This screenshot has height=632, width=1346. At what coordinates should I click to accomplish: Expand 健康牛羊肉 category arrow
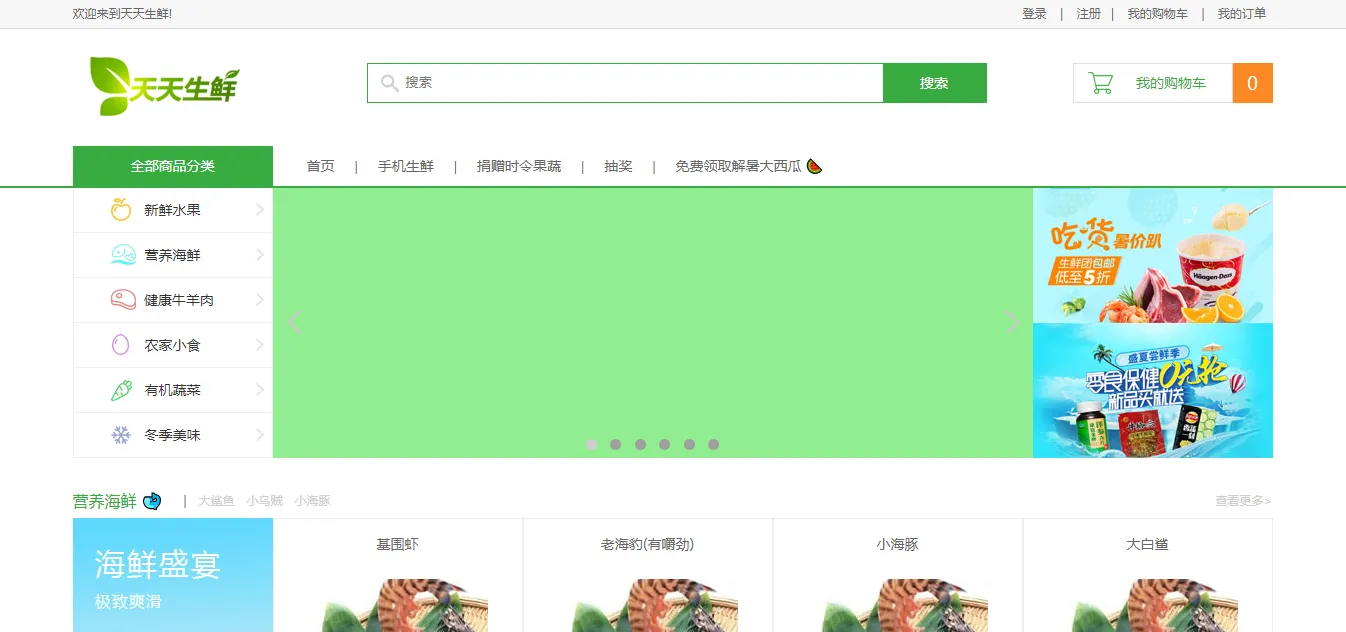tap(260, 300)
